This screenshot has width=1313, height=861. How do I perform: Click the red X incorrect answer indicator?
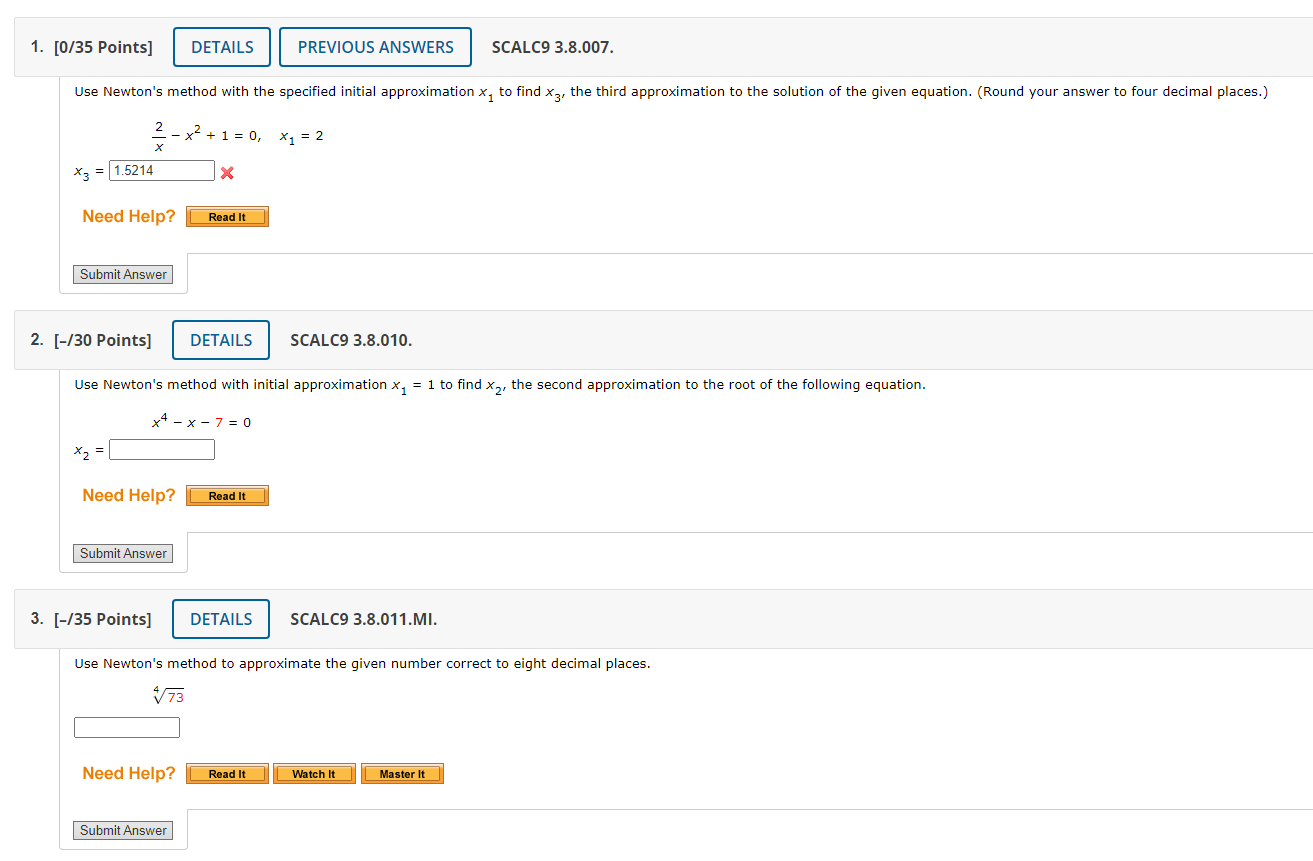pos(227,172)
